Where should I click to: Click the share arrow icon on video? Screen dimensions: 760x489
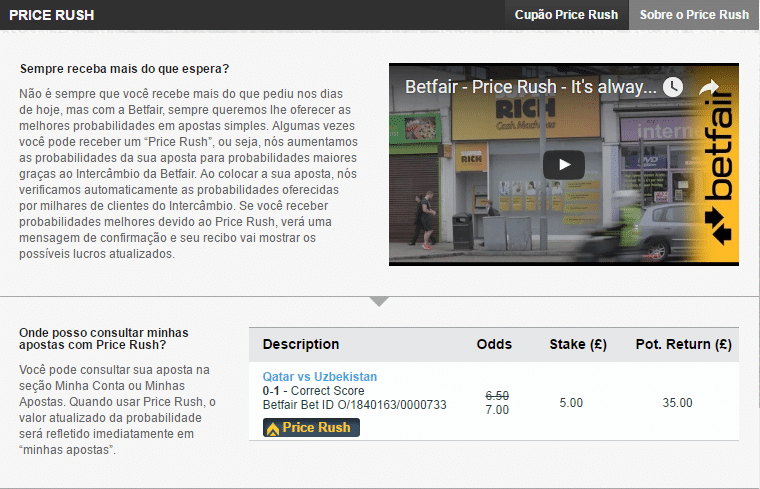710,87
